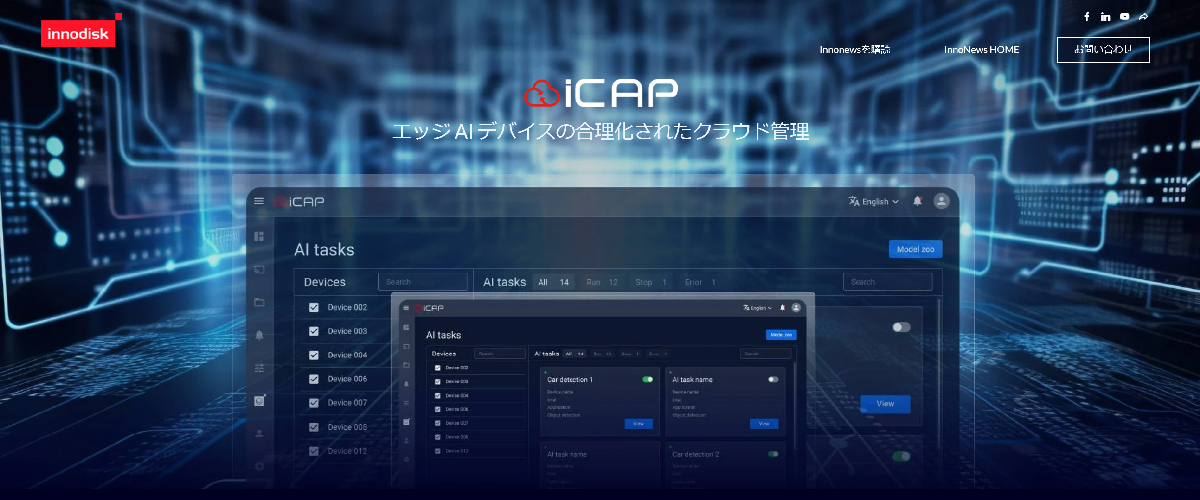The width and height of the screenshot is (1200, 500).
Task: Click the red iCAP cloud logo in headline
Action: 543,94
